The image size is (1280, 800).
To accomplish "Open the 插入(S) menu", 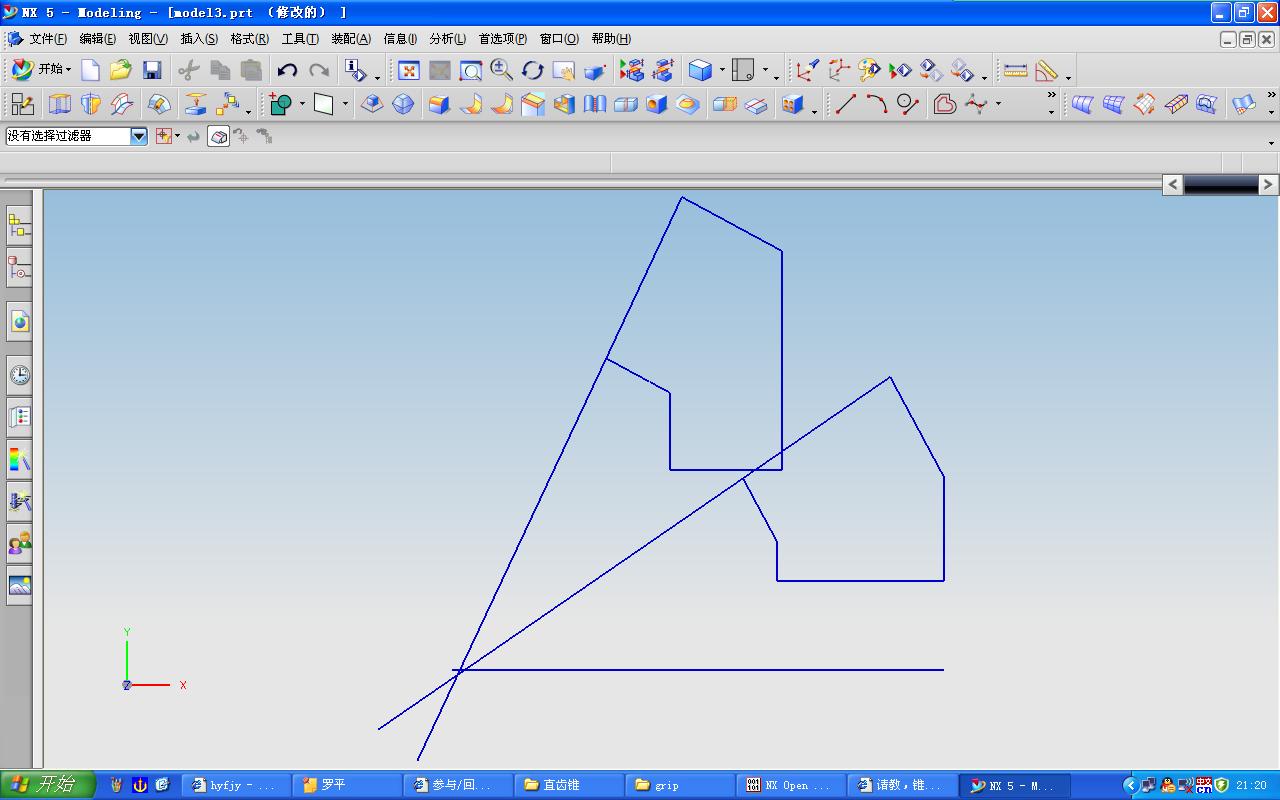I will point(199,39).
